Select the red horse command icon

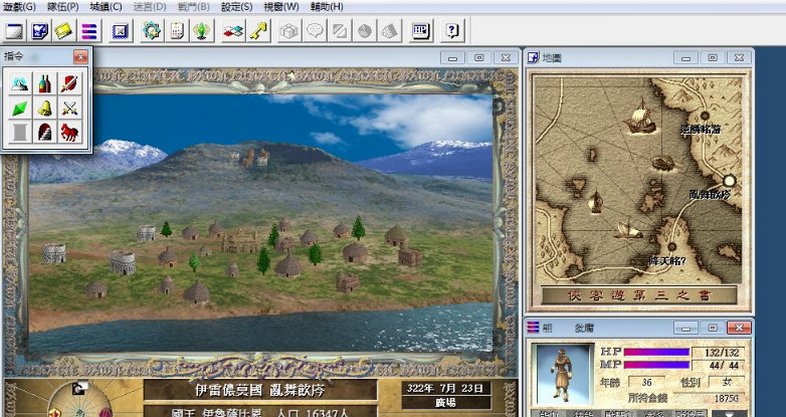coord(70,132)
